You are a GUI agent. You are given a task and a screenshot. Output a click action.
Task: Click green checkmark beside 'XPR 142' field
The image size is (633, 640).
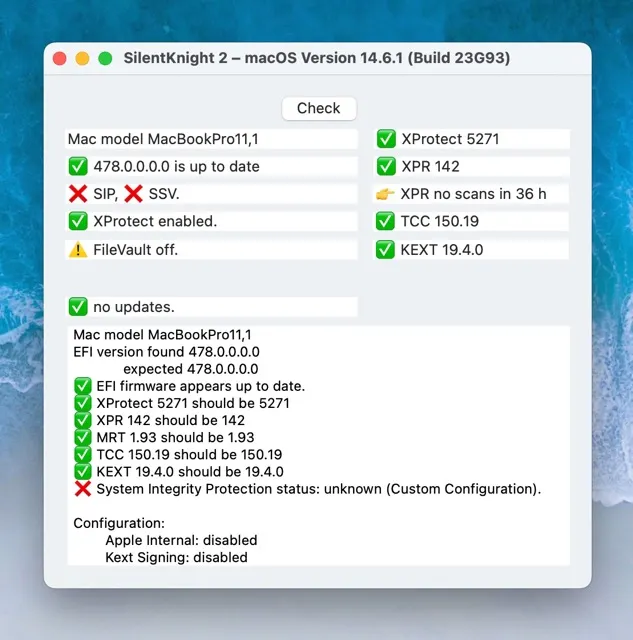pos(386,167)
